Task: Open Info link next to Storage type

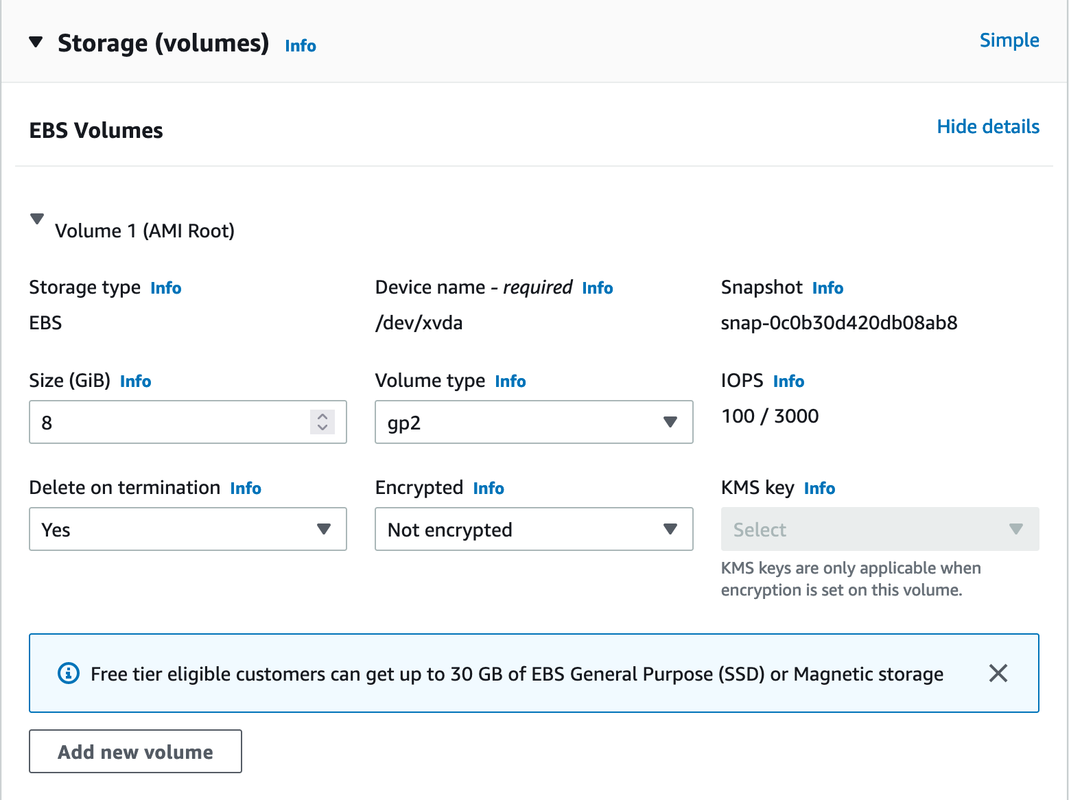Action: (x=166, y=288)
